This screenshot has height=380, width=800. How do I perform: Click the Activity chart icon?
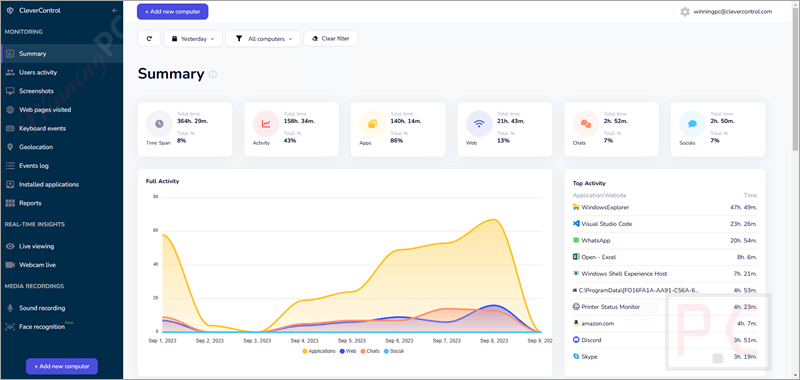(x=266, y=123)
